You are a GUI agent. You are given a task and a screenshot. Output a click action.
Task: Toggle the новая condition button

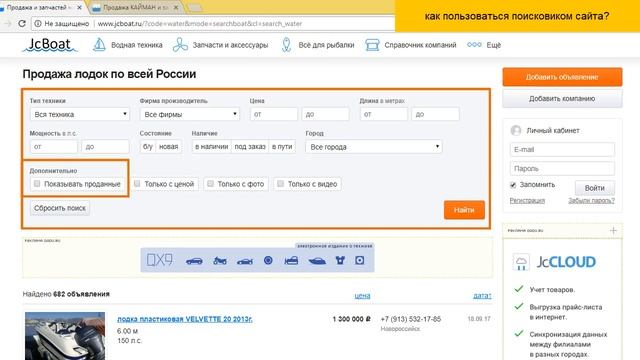[169, 147]
